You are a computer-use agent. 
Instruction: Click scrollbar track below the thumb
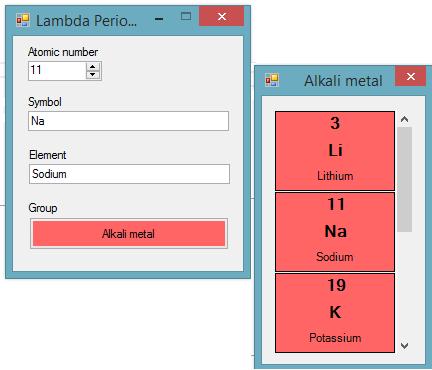(x=405, y=285)
